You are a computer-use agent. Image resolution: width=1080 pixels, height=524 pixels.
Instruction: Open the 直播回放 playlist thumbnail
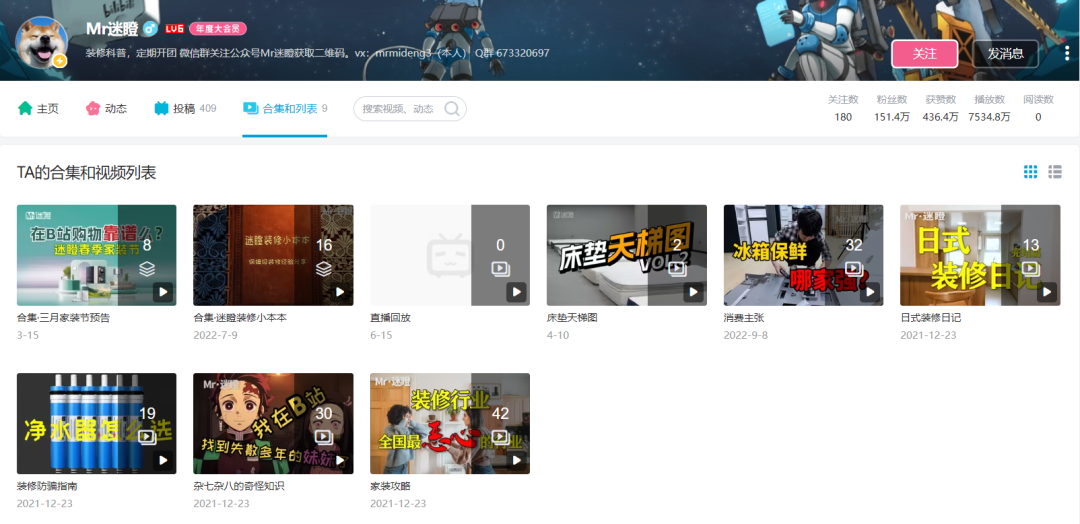tap(449, 255)
